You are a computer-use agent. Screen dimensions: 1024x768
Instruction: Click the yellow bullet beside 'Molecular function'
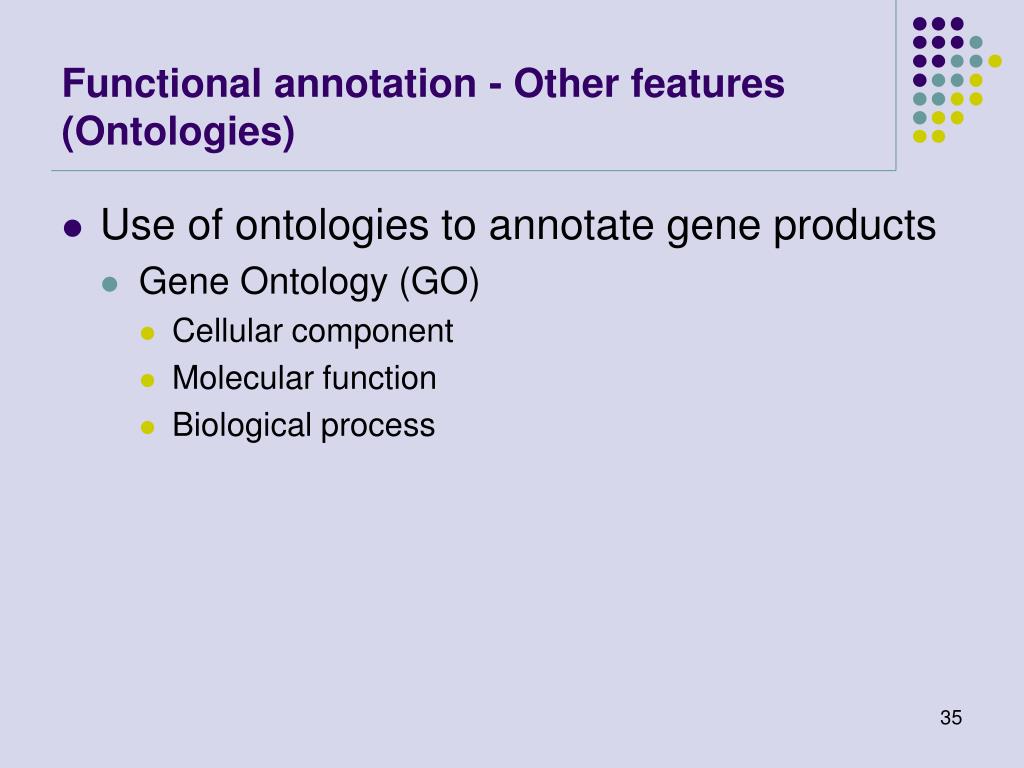(x=148, y=381)
